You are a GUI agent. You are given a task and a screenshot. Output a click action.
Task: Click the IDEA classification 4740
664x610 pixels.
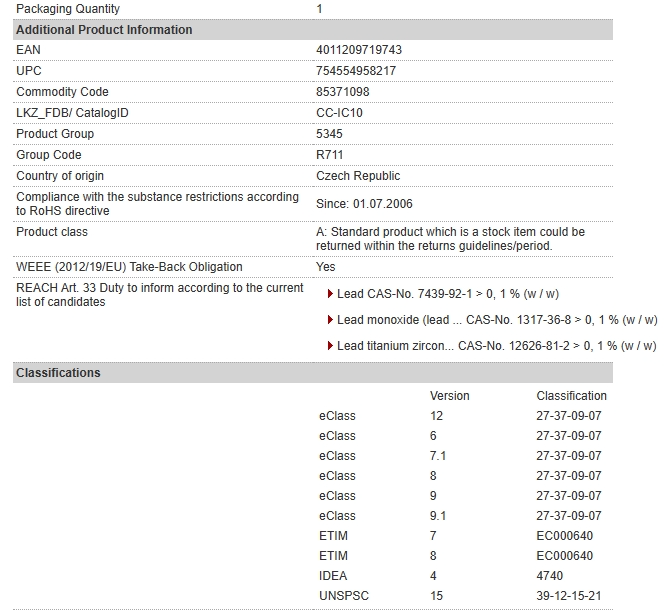click(x=549, y=576)
